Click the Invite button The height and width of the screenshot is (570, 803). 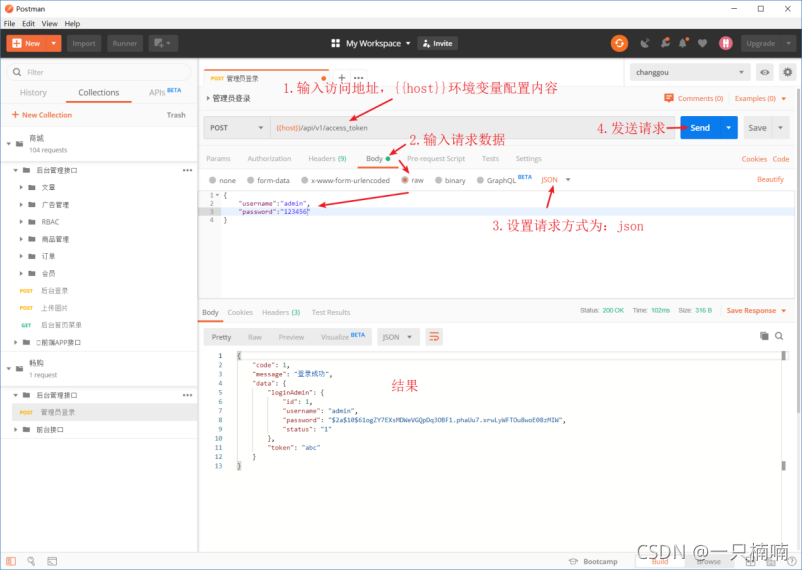pos(438,44)
